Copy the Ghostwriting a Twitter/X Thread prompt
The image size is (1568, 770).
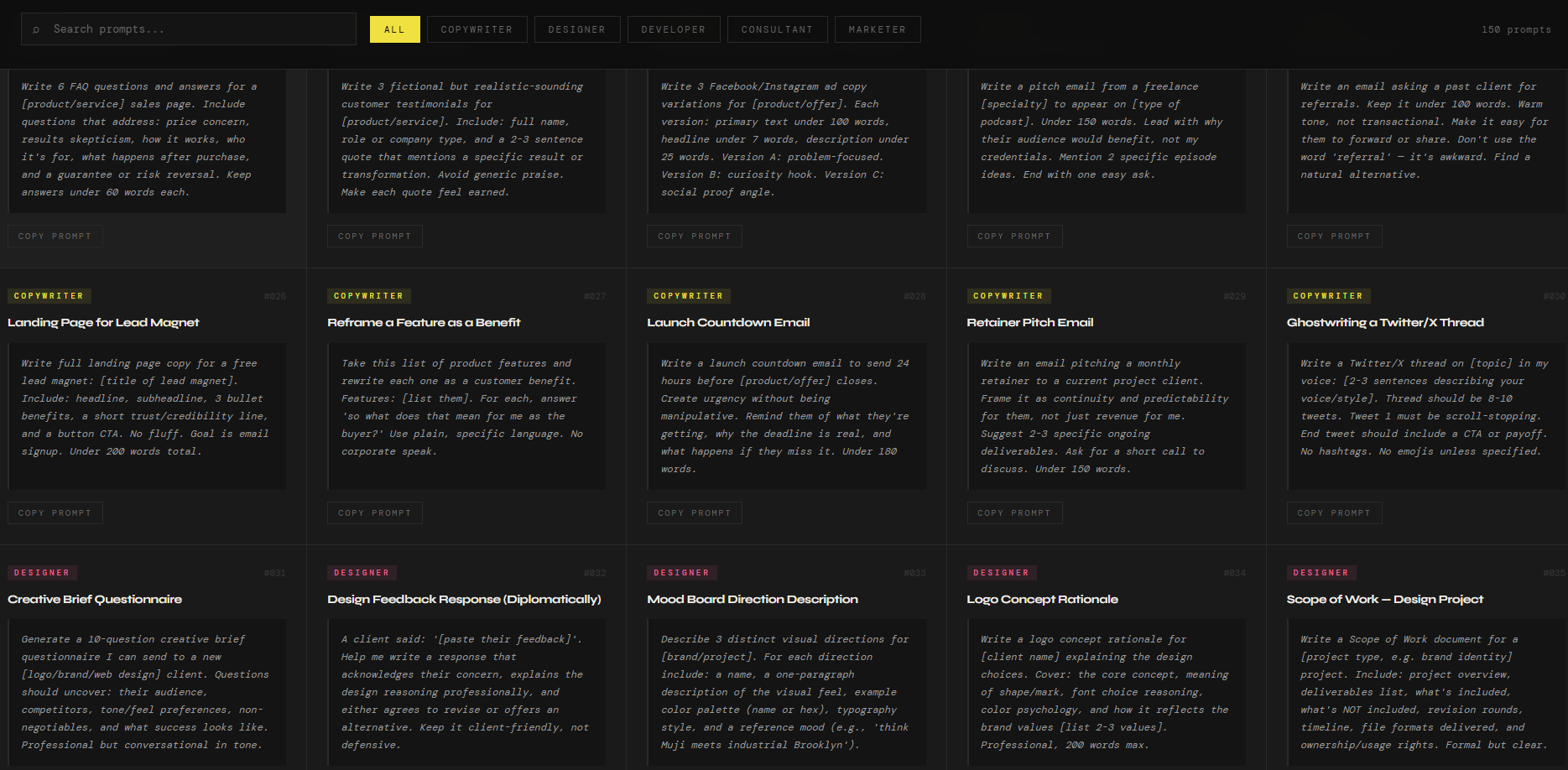(1333, 513)
